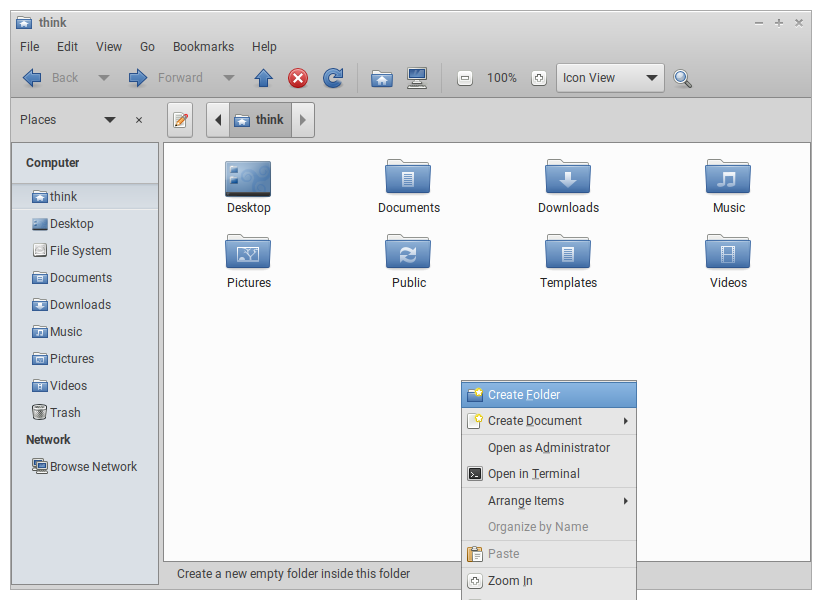Click the Forward arrow icon
This screenshot has height=600, width=822.
pos(138,78)
